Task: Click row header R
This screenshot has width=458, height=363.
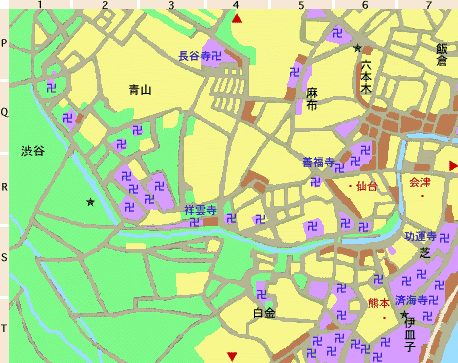Action: click(4, 187)
